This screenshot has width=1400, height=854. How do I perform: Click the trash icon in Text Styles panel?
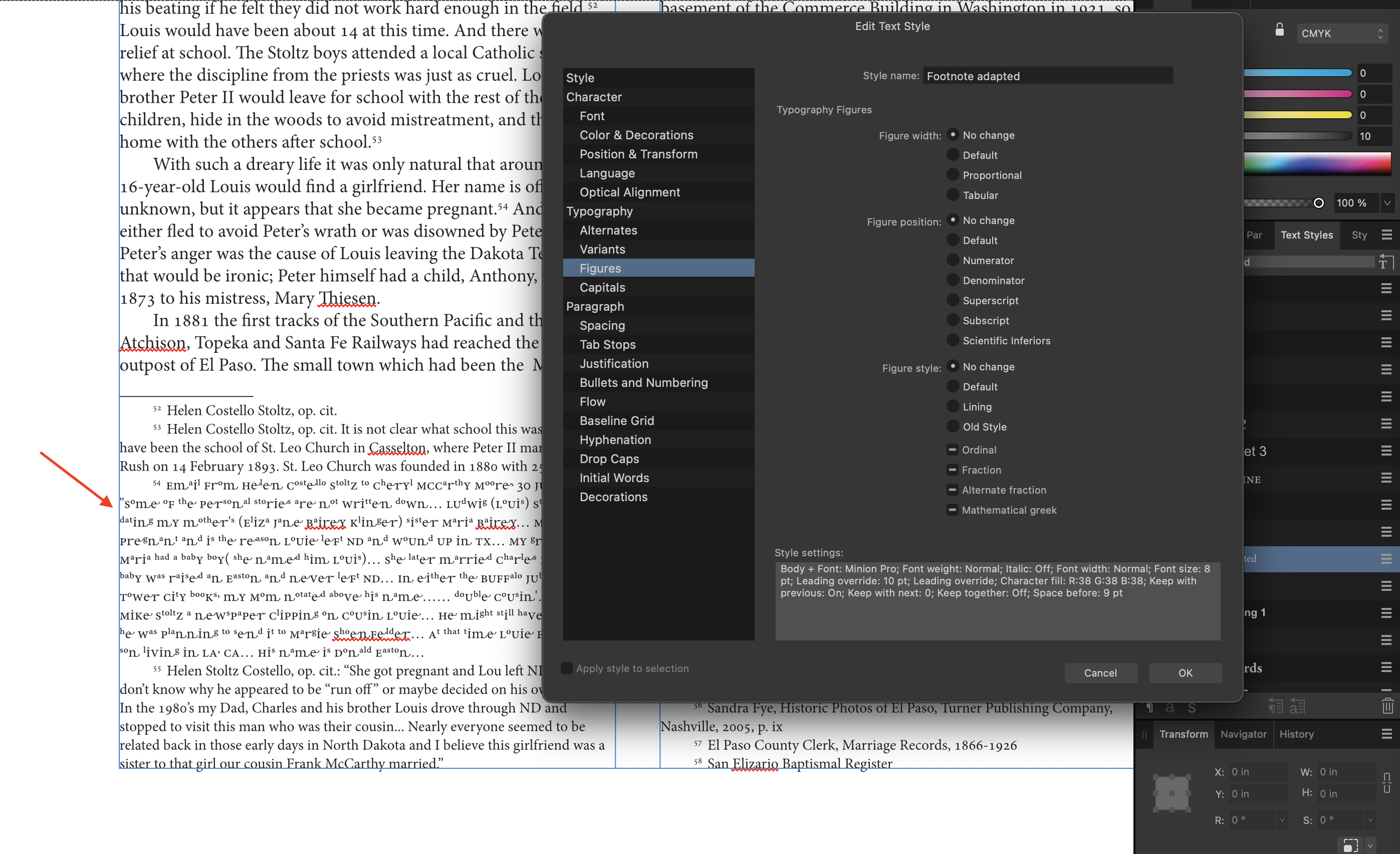[1387, 706]
